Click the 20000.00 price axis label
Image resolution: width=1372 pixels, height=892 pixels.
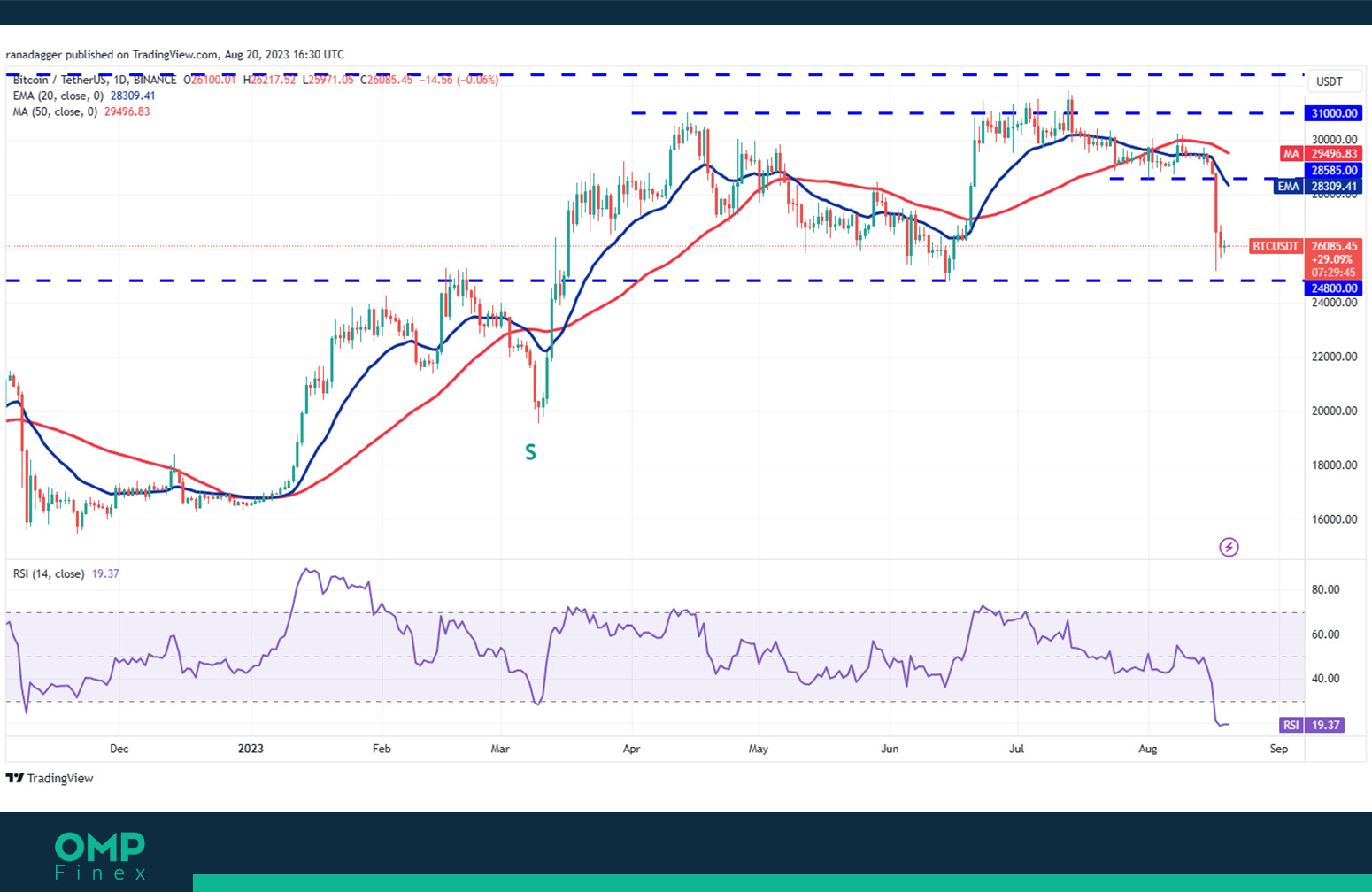[1334, 411]
